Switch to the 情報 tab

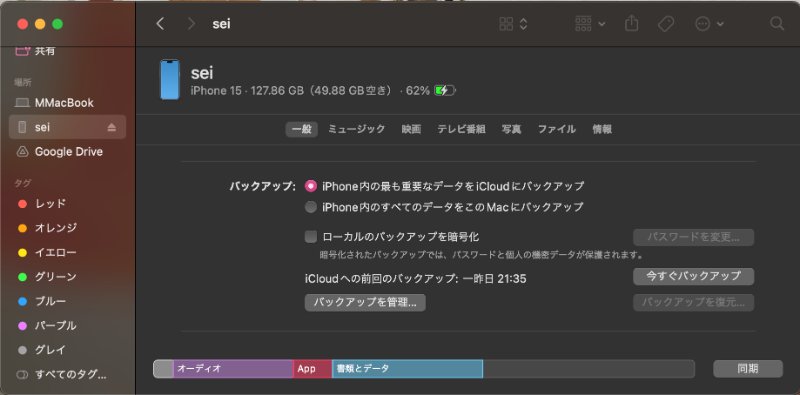(x=602, y=129)
